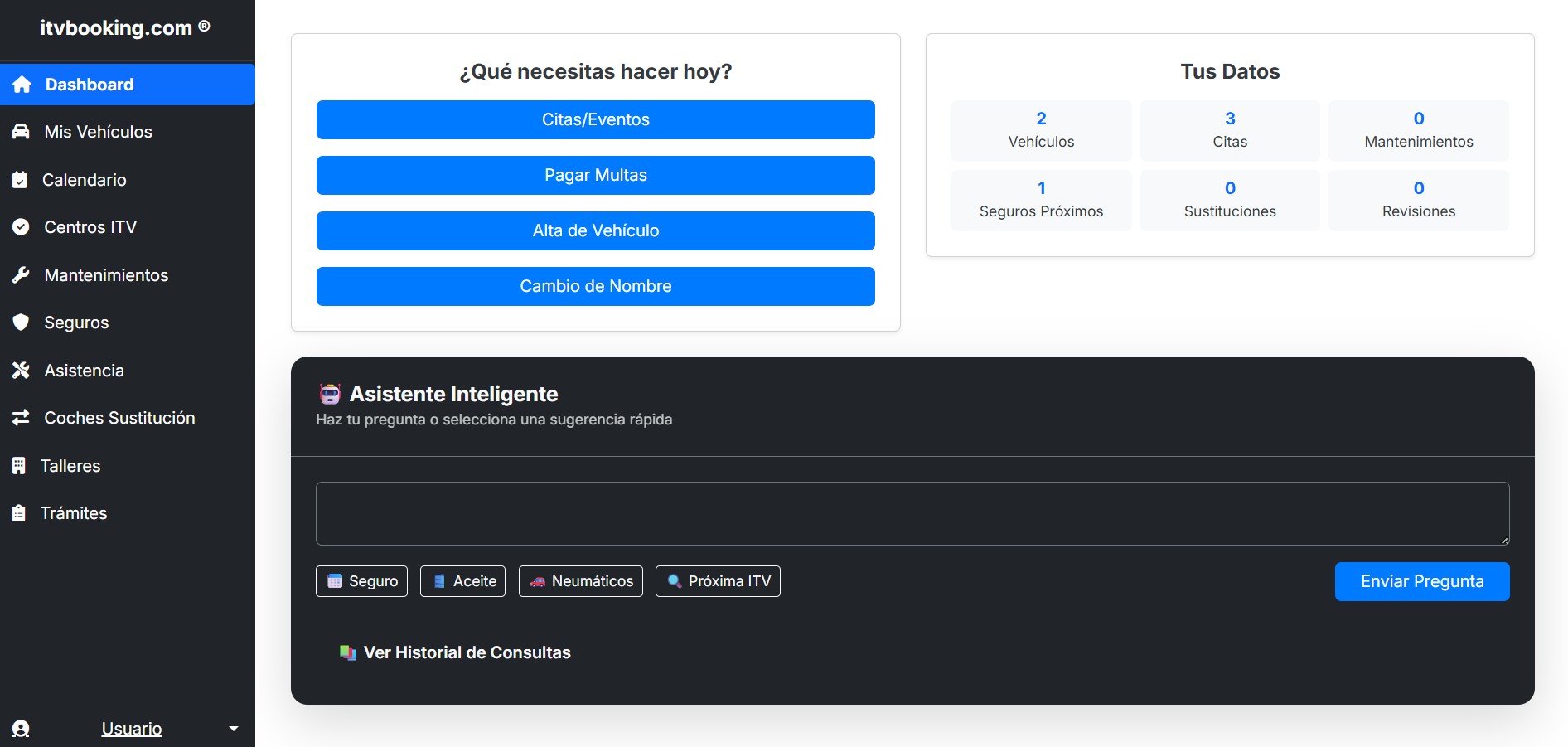Choose the Neumáticos quick suggestion
1568x747 pixels.
click(x=581, y=581)
